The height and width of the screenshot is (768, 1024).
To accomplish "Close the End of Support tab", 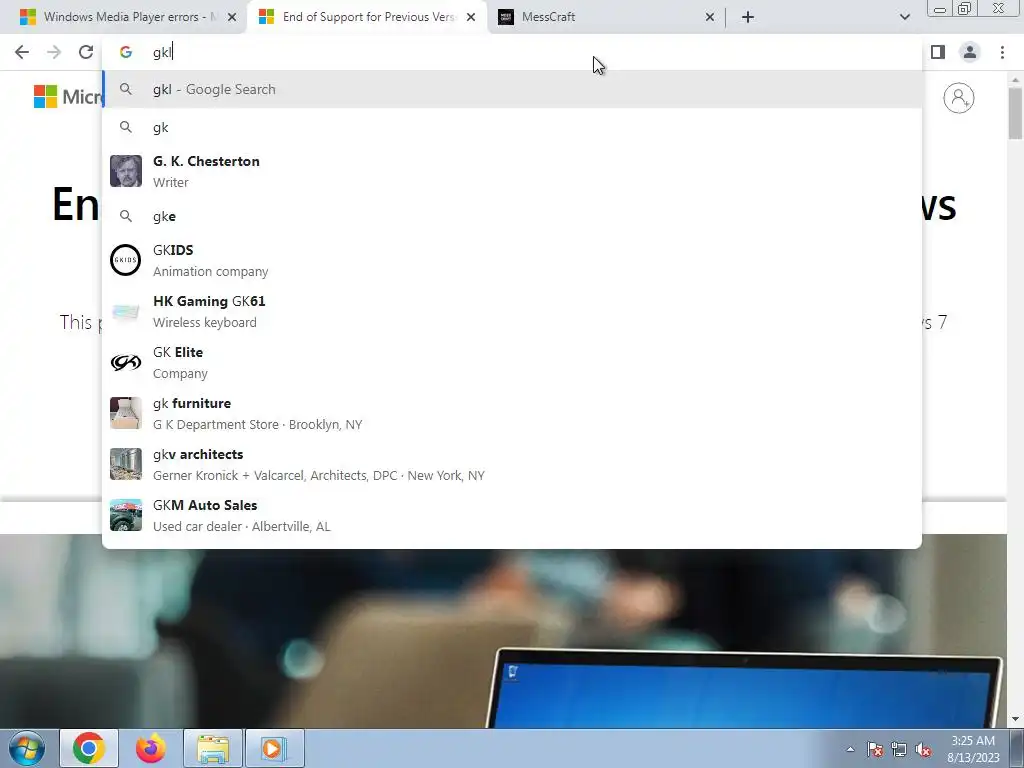I will [x=471, y=17].
